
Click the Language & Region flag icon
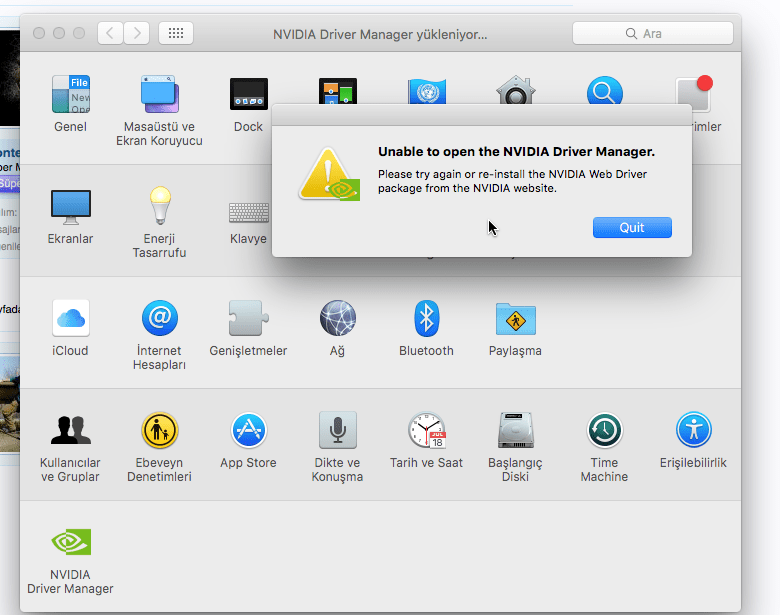click(426, 91)
